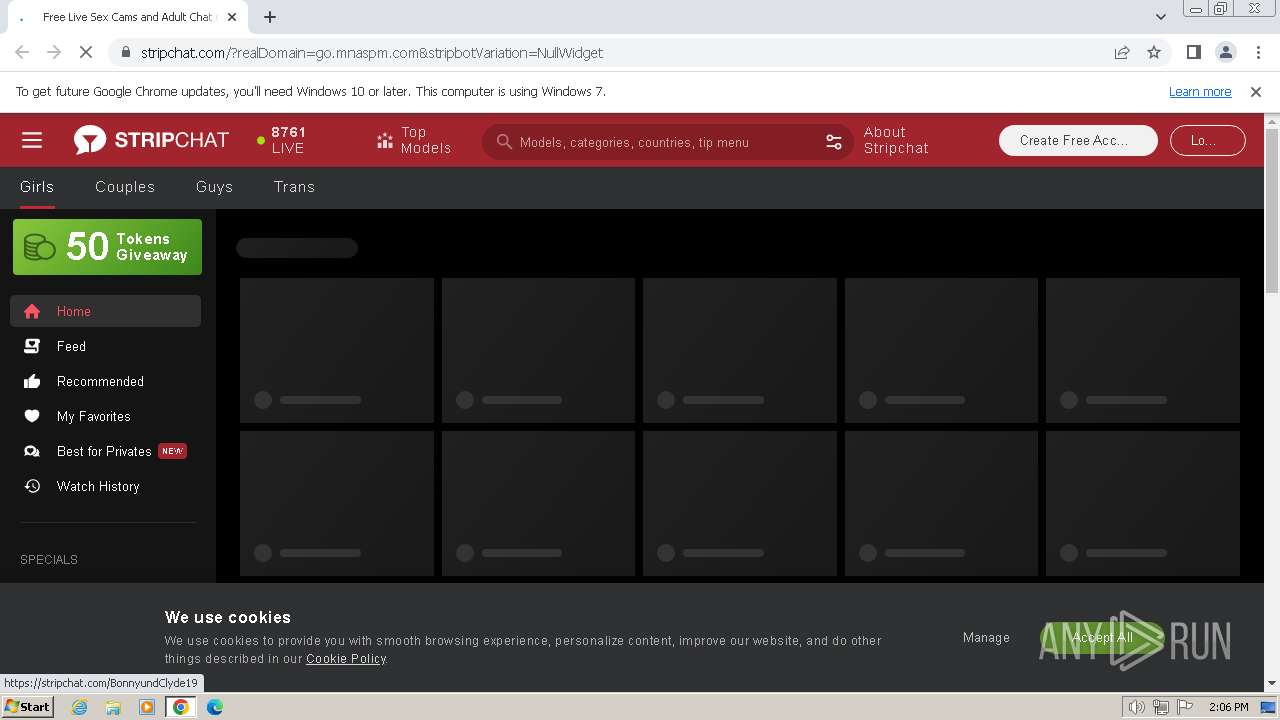Focus the models search field
Screen dimensions: 1280x720
667,142
